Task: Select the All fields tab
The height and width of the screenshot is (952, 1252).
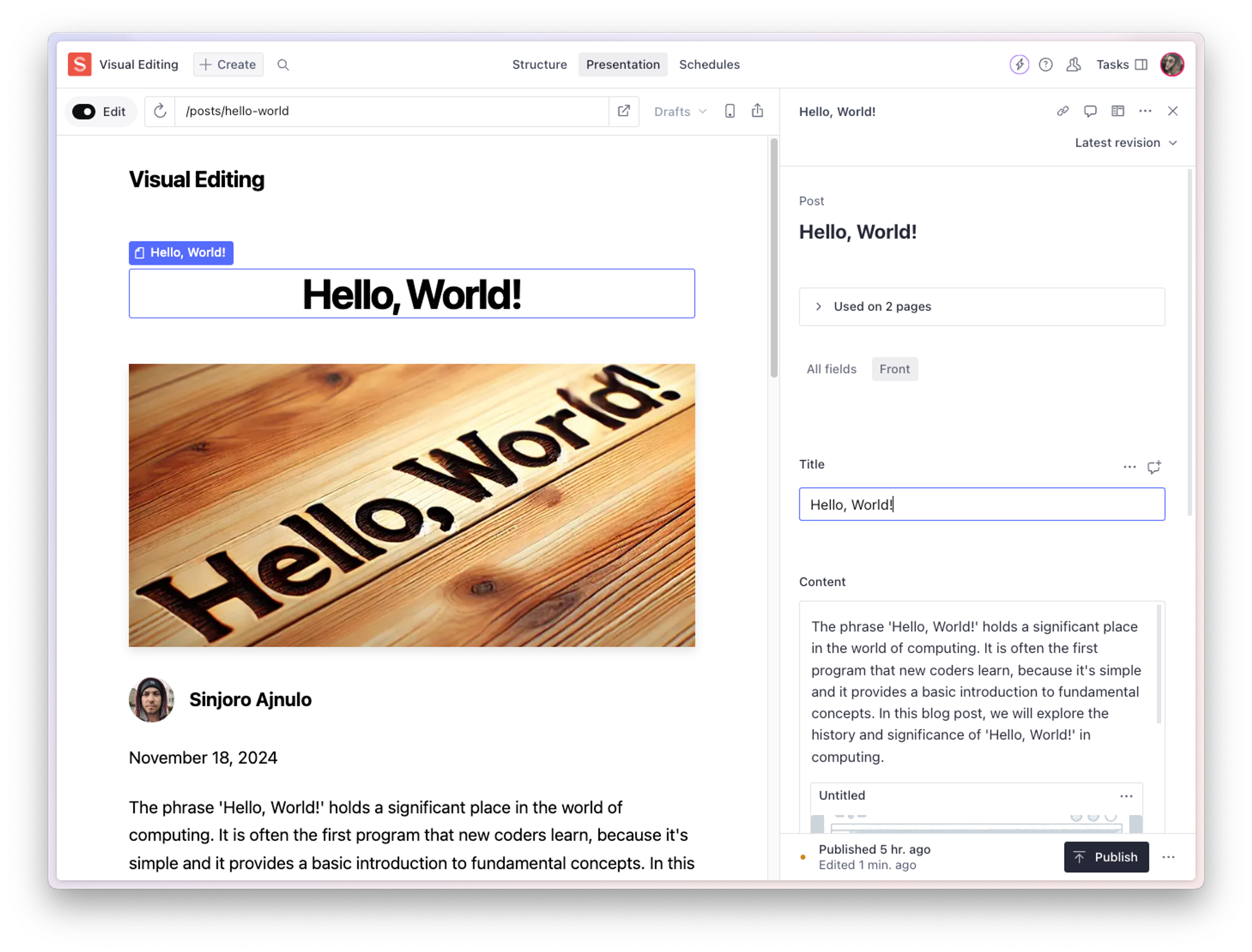Action: coord(831,369)
